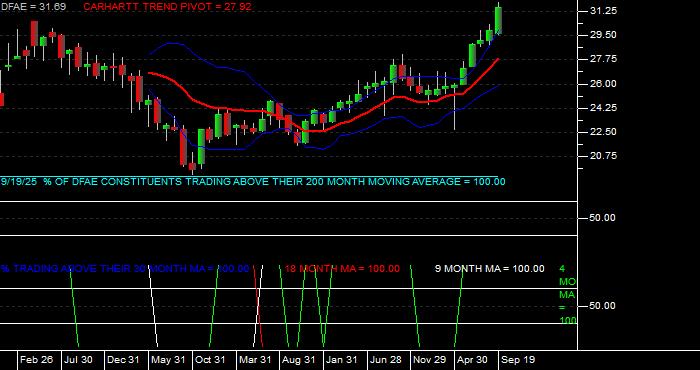Image resolution: width=700 pixels, height=370 pixels.
Task: Click the Carhartt Trend Pivot = 27.92 label
Action: point(167,7)
